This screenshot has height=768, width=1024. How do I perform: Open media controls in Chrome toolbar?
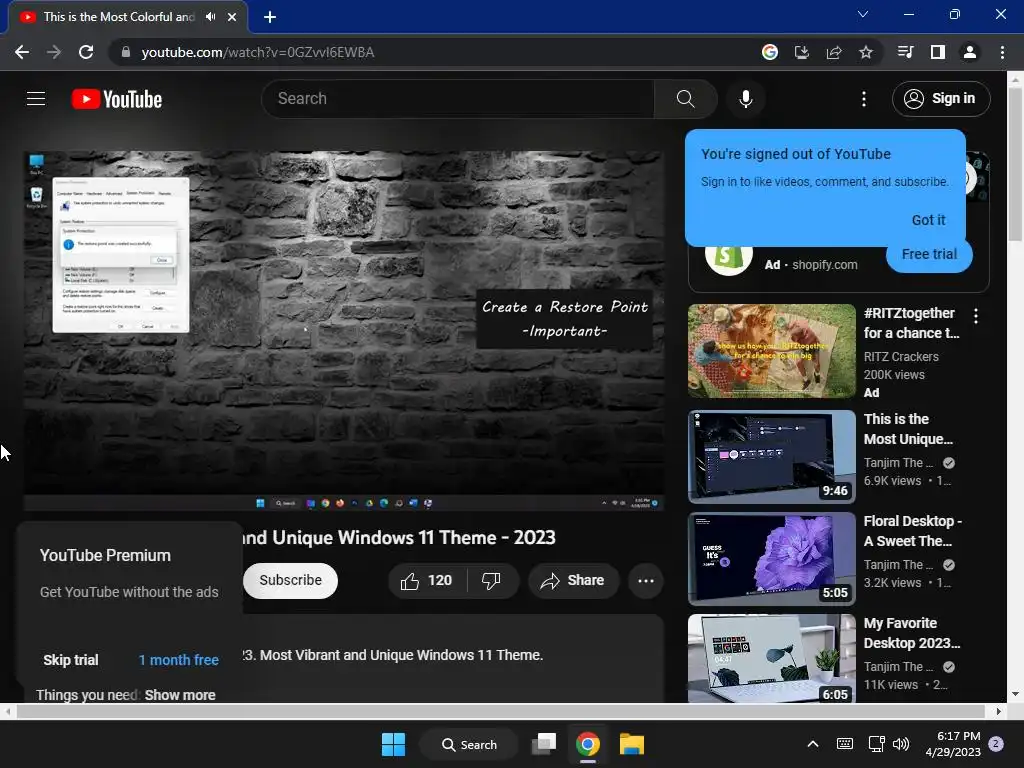click(x=905, y=52)
